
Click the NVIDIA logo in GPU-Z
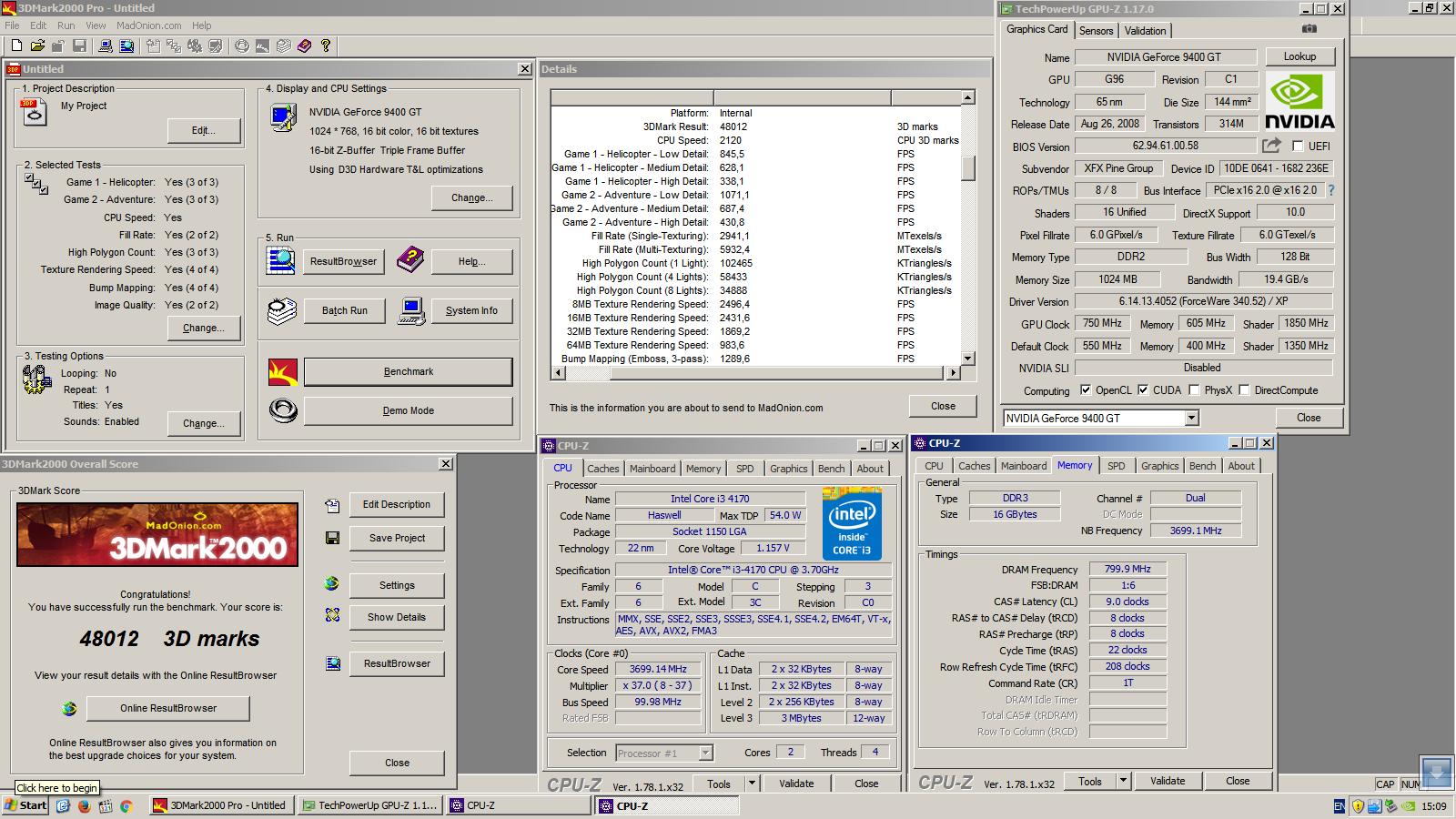click(1299, 102)
